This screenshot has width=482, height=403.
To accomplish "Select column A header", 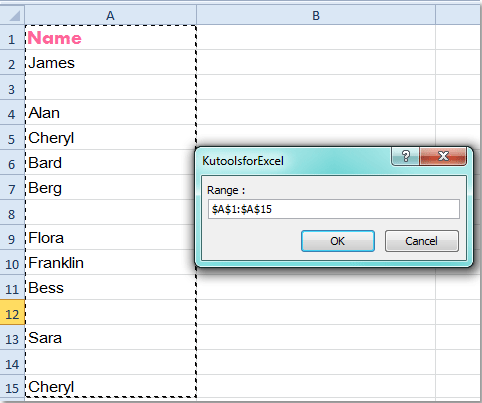I will 110,16.
